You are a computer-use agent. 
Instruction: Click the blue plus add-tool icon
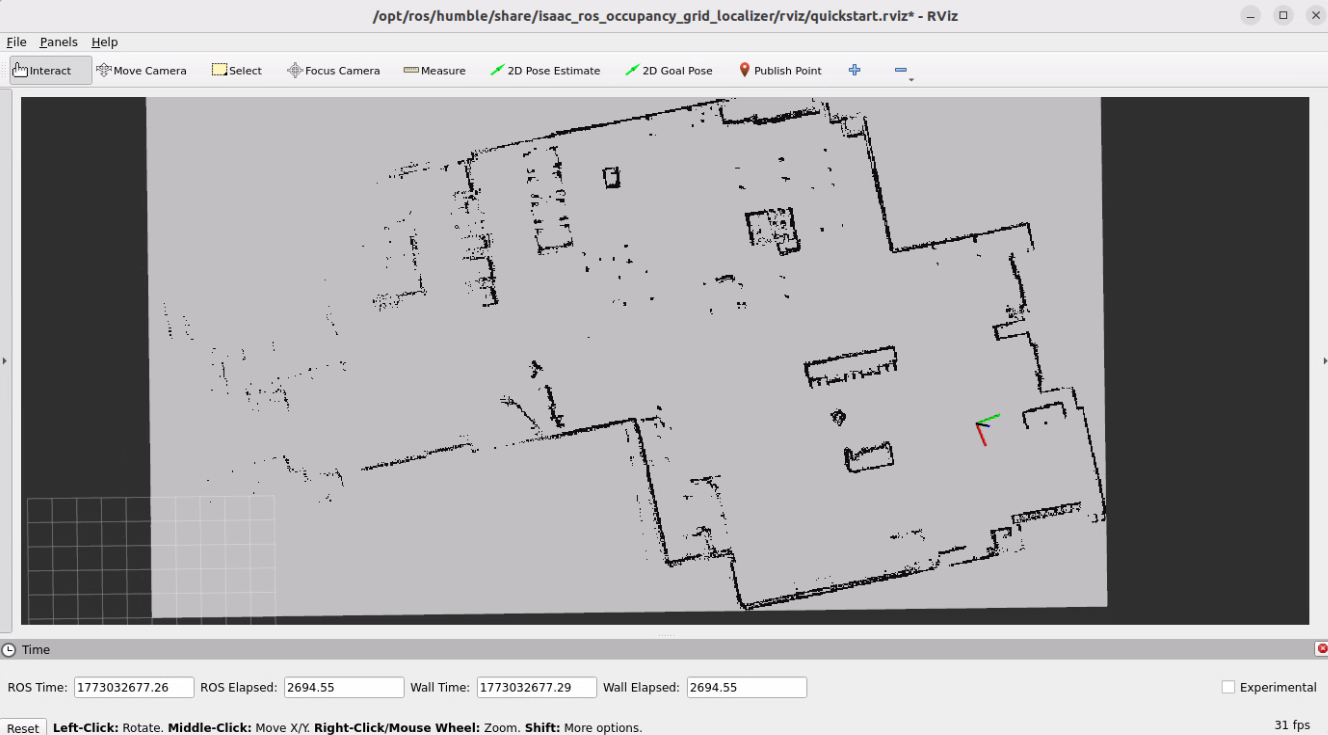(854, 70)
